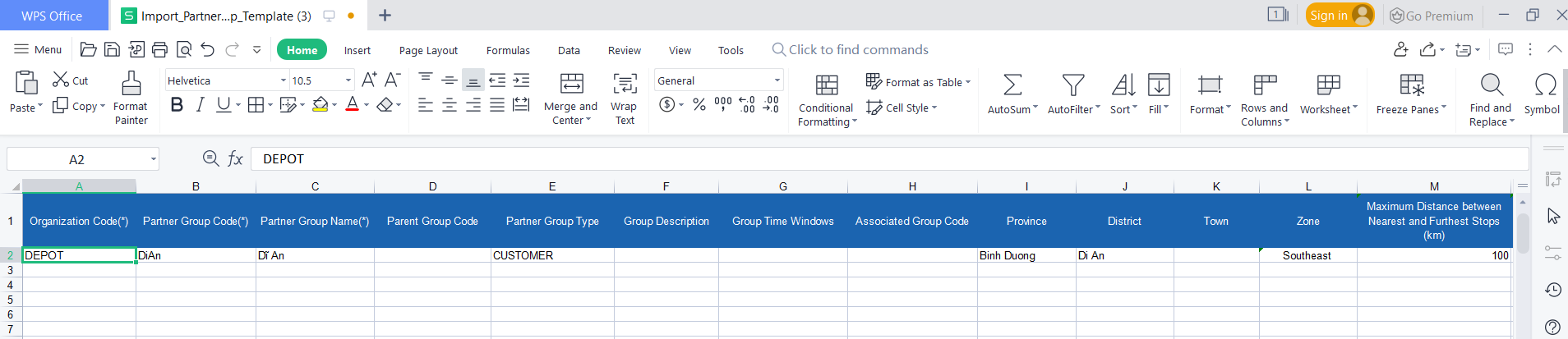Apply the red font color swatch
The width and height of the screenshot is (1568, 339).
(352, 105)
